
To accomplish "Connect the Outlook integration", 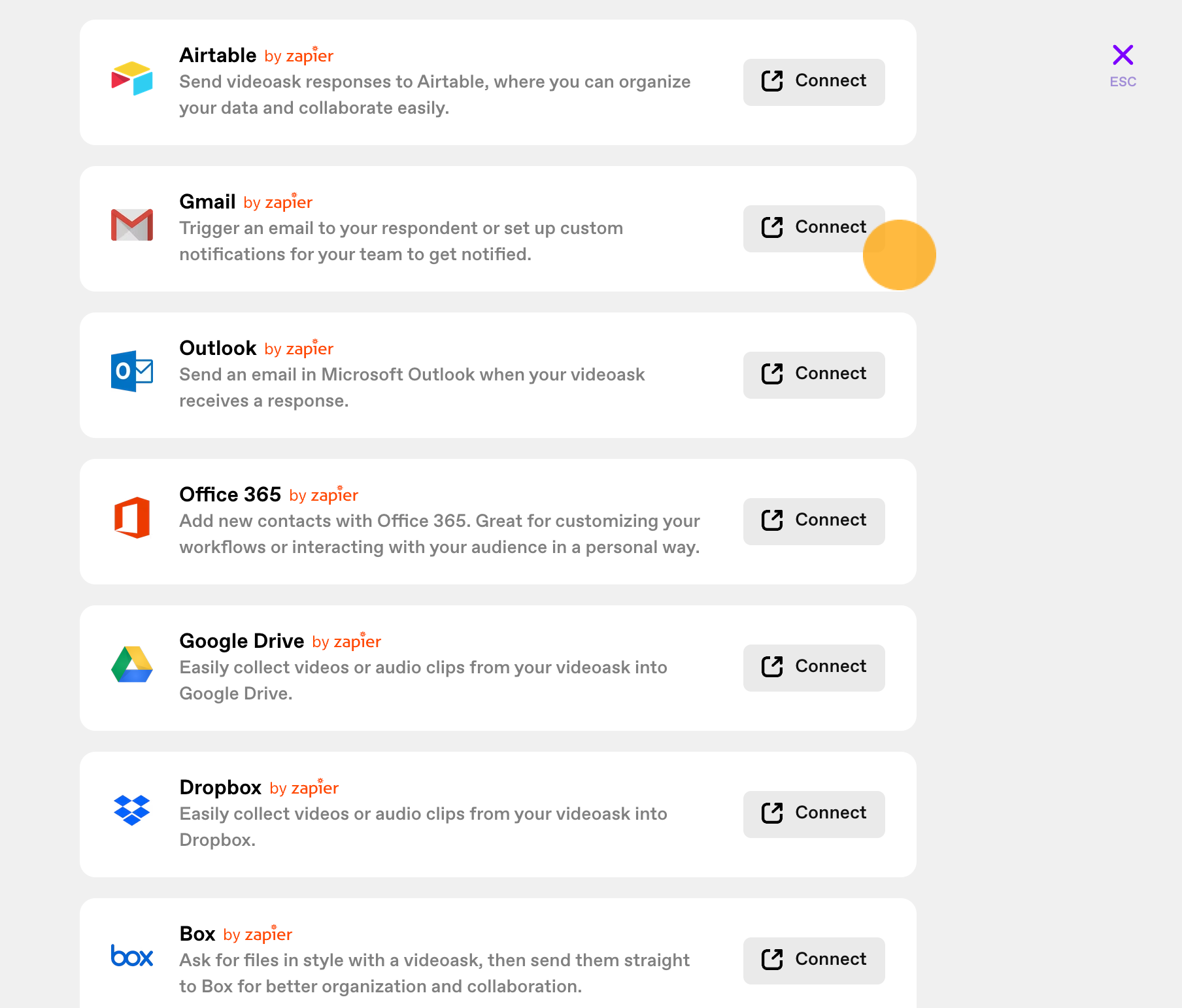I will 814,375.
